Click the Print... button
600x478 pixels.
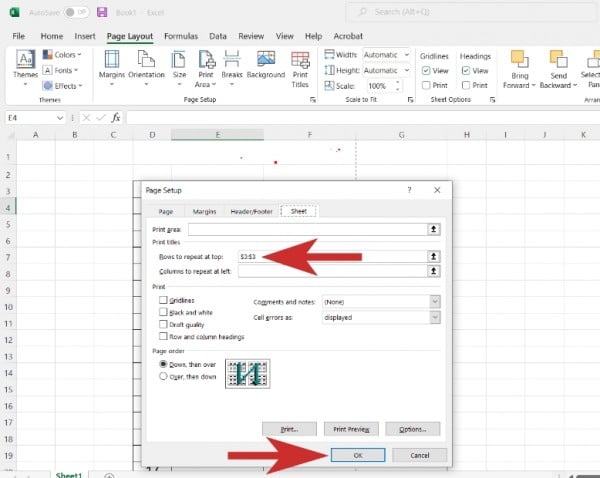coord(289,429)
